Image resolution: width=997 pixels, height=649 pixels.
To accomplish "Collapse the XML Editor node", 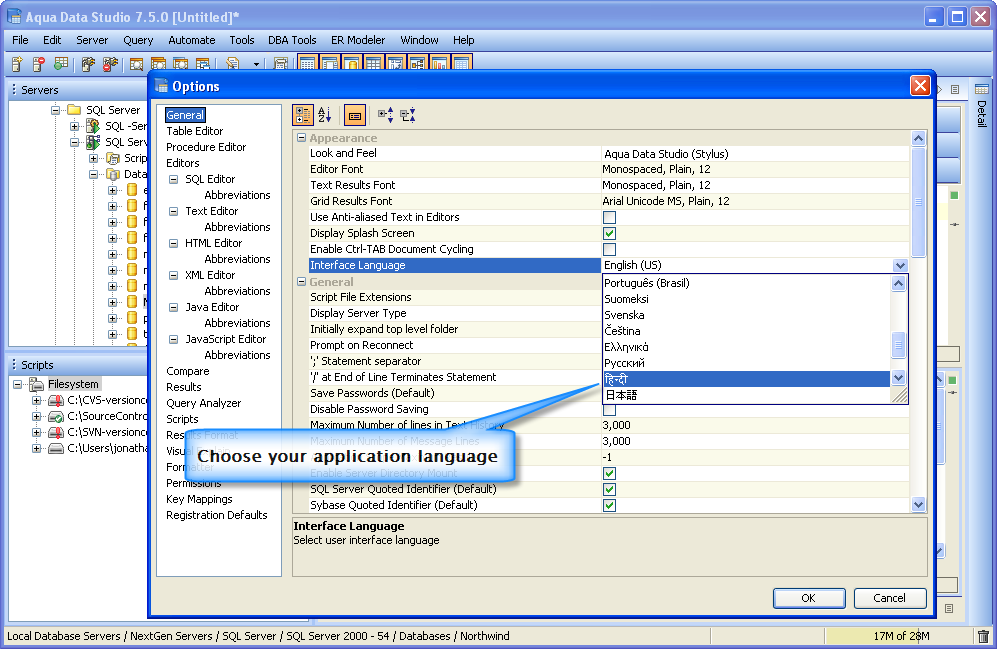I will click(173, 275).
